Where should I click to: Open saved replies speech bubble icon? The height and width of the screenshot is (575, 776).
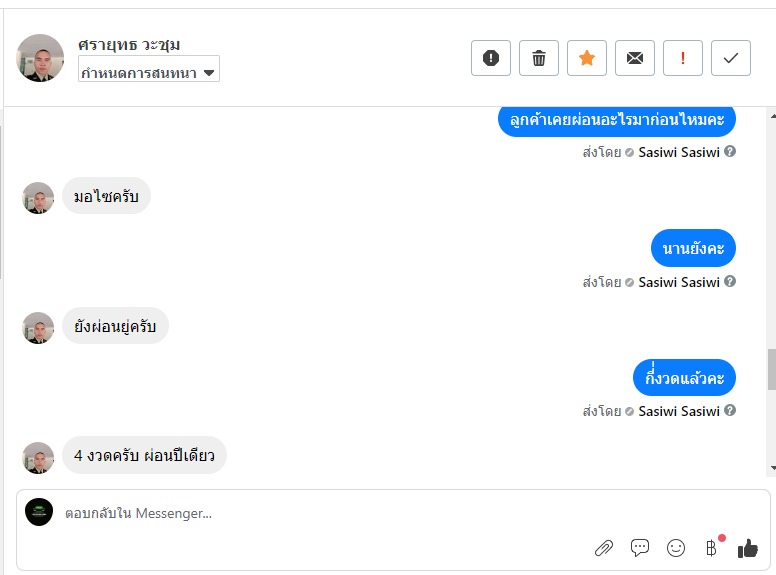coord(639,547)
